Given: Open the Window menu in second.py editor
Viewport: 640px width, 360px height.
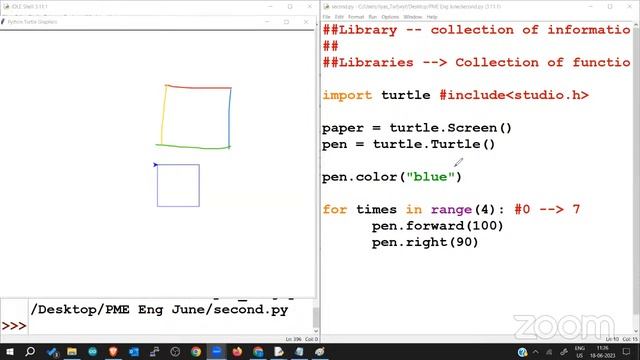Looking at the screenshot, I should pyautogui.click(x=412, y=17).
